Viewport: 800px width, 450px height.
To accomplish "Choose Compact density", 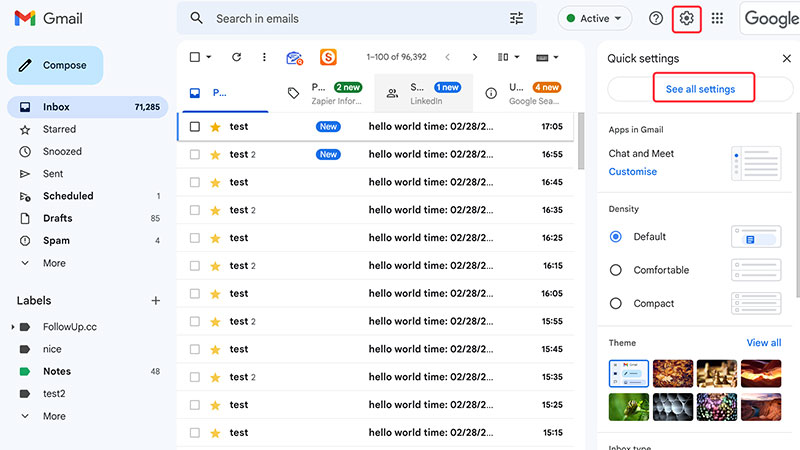I will 616,304.
